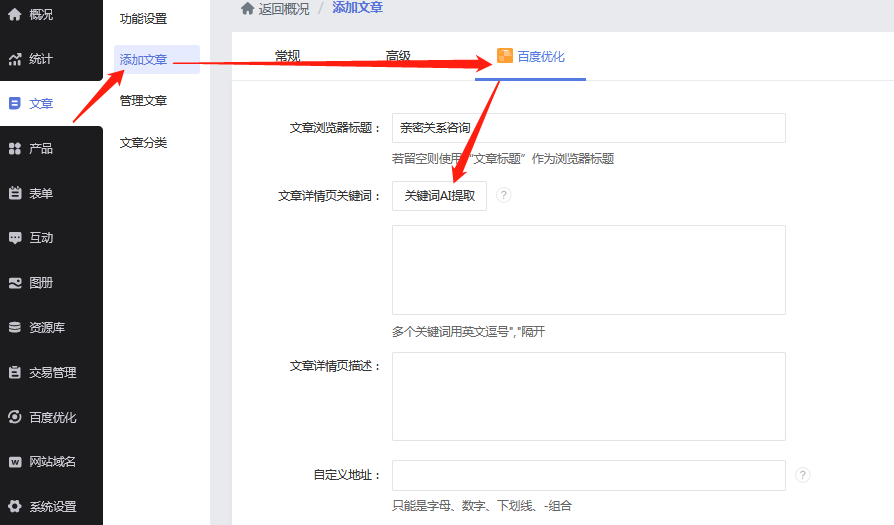
Task: Click the orange icon on 百度优化 tab
Action: click(x=505, y=55)
